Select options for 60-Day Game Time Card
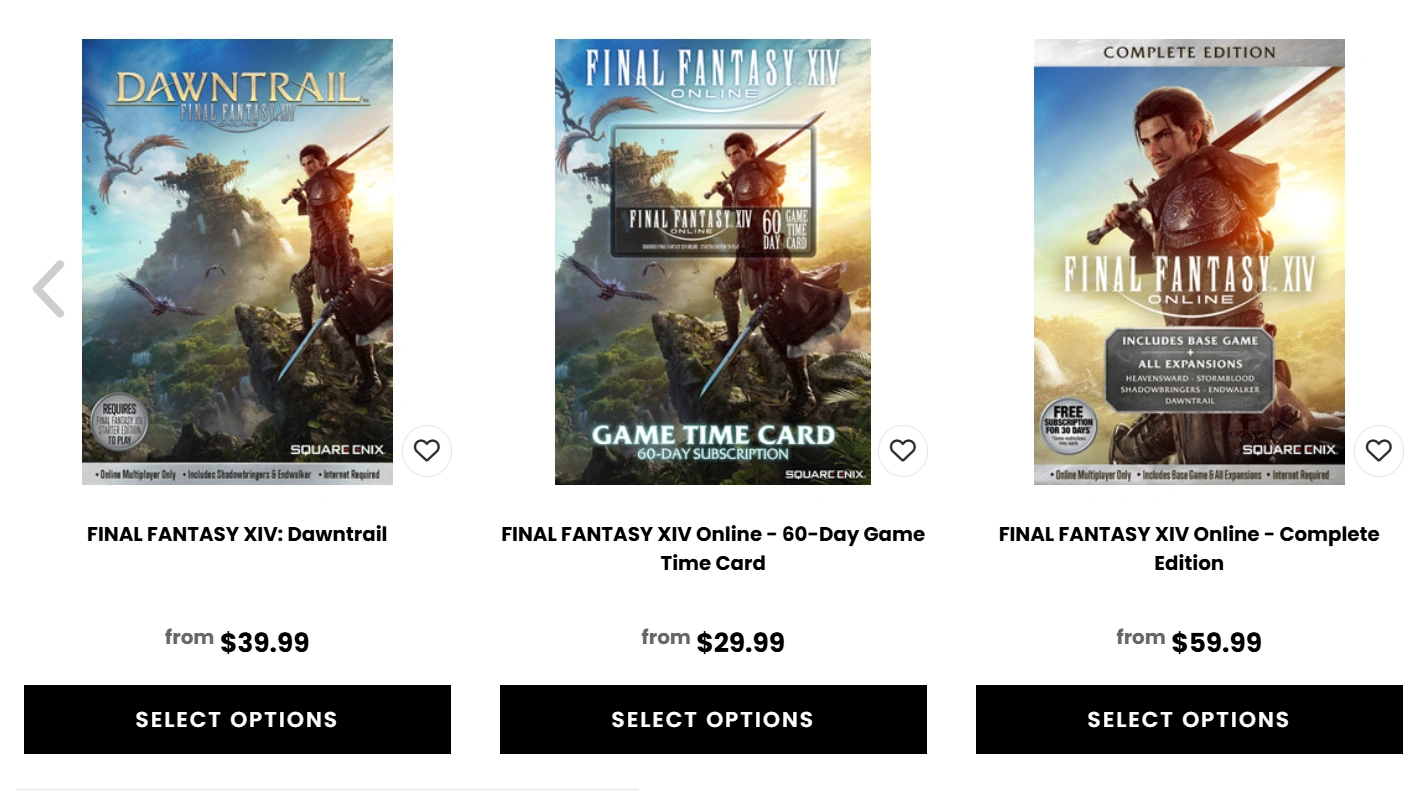This screenshot has height=791, width=1419. point(713,719)
